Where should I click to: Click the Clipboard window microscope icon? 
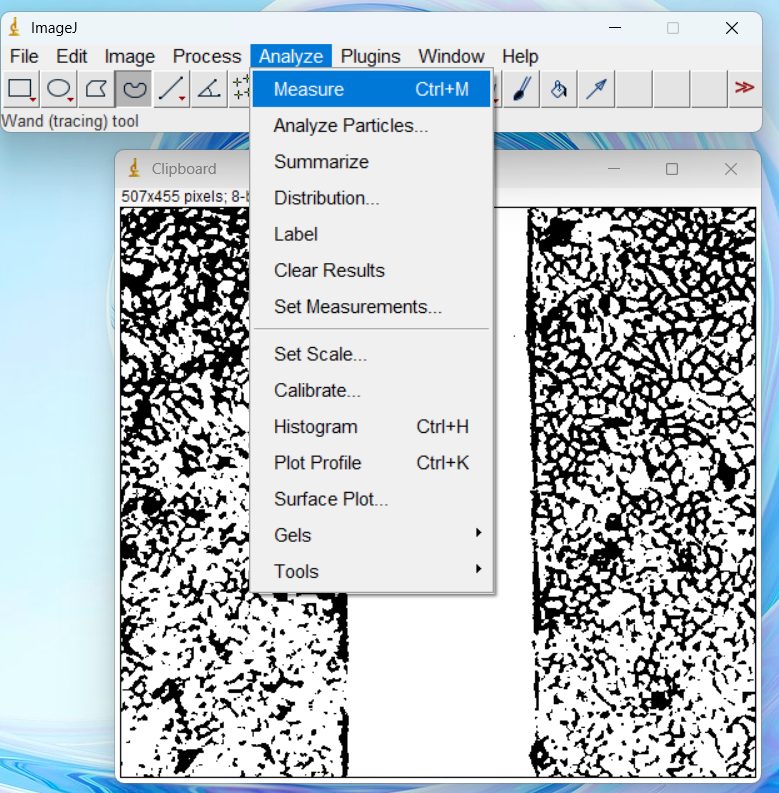pyautogui.click(x=134, y=168)
